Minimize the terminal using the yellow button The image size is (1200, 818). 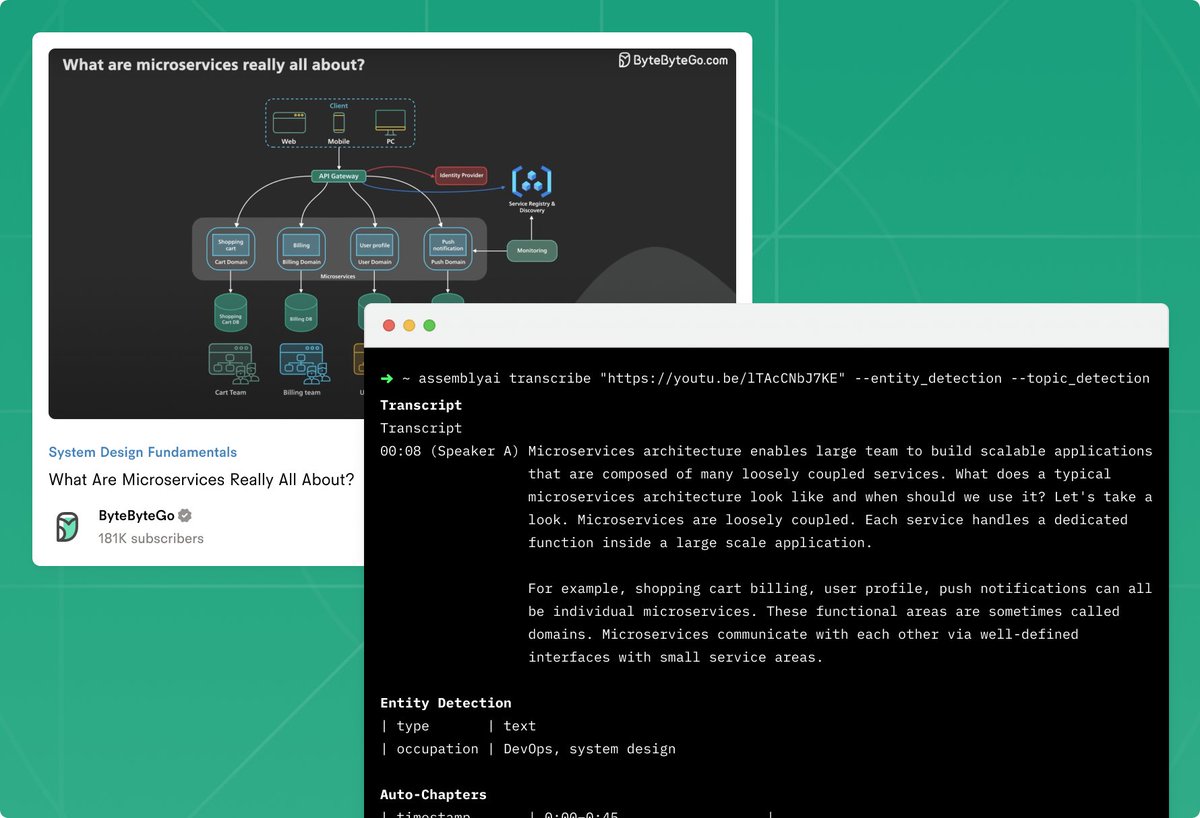409,326
